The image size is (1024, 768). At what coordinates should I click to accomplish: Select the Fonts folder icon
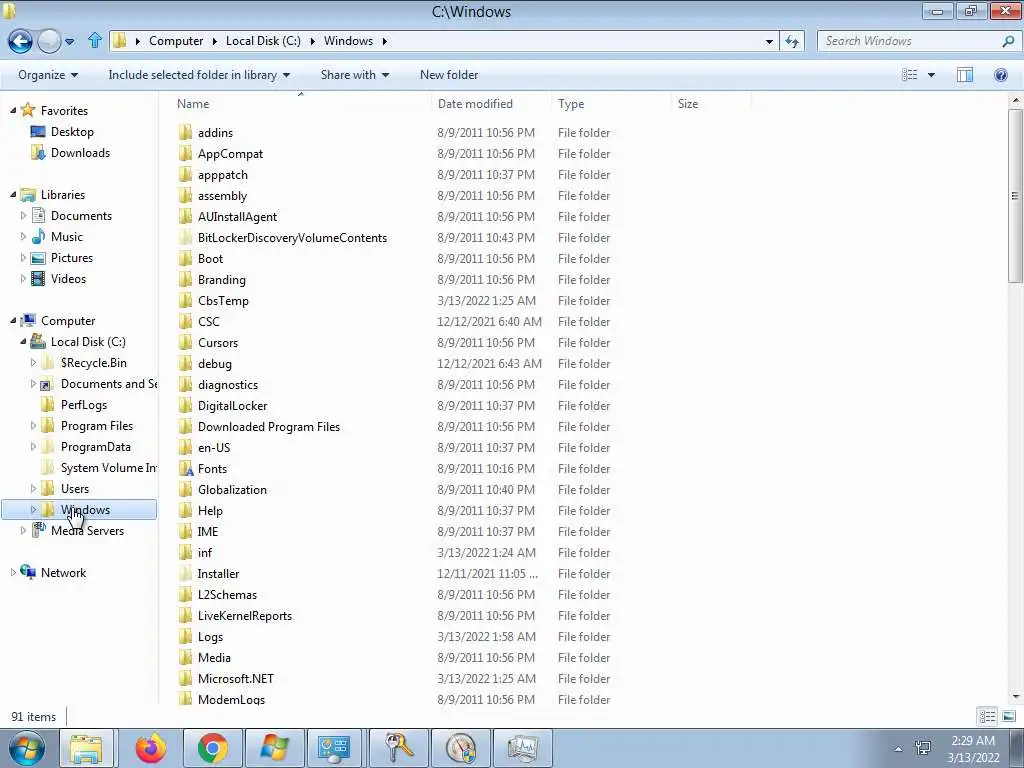point(185,468)
